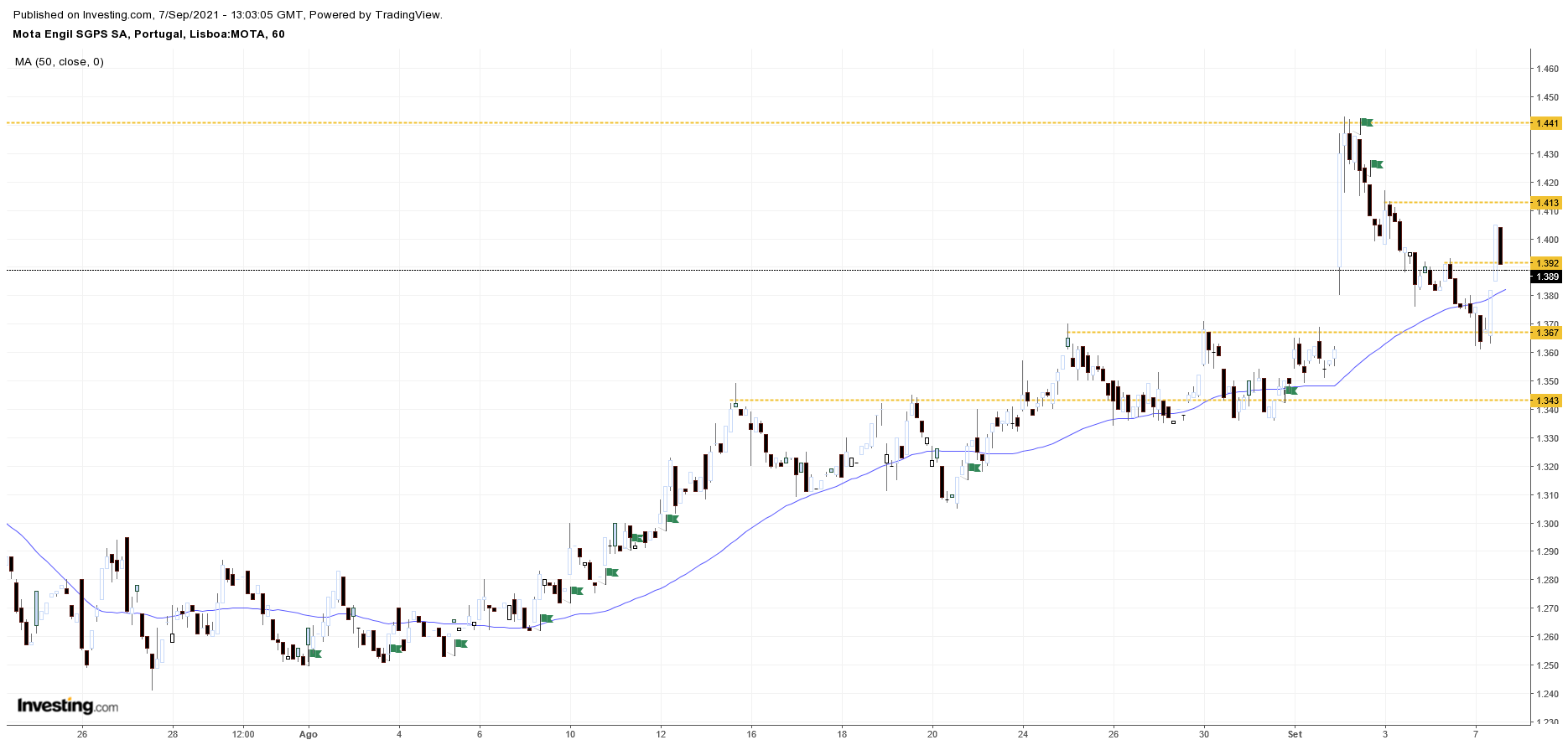Viewport: 1568px width, 745px height.
Task: Click the 1.380 price axis value
Action: 1547,297
